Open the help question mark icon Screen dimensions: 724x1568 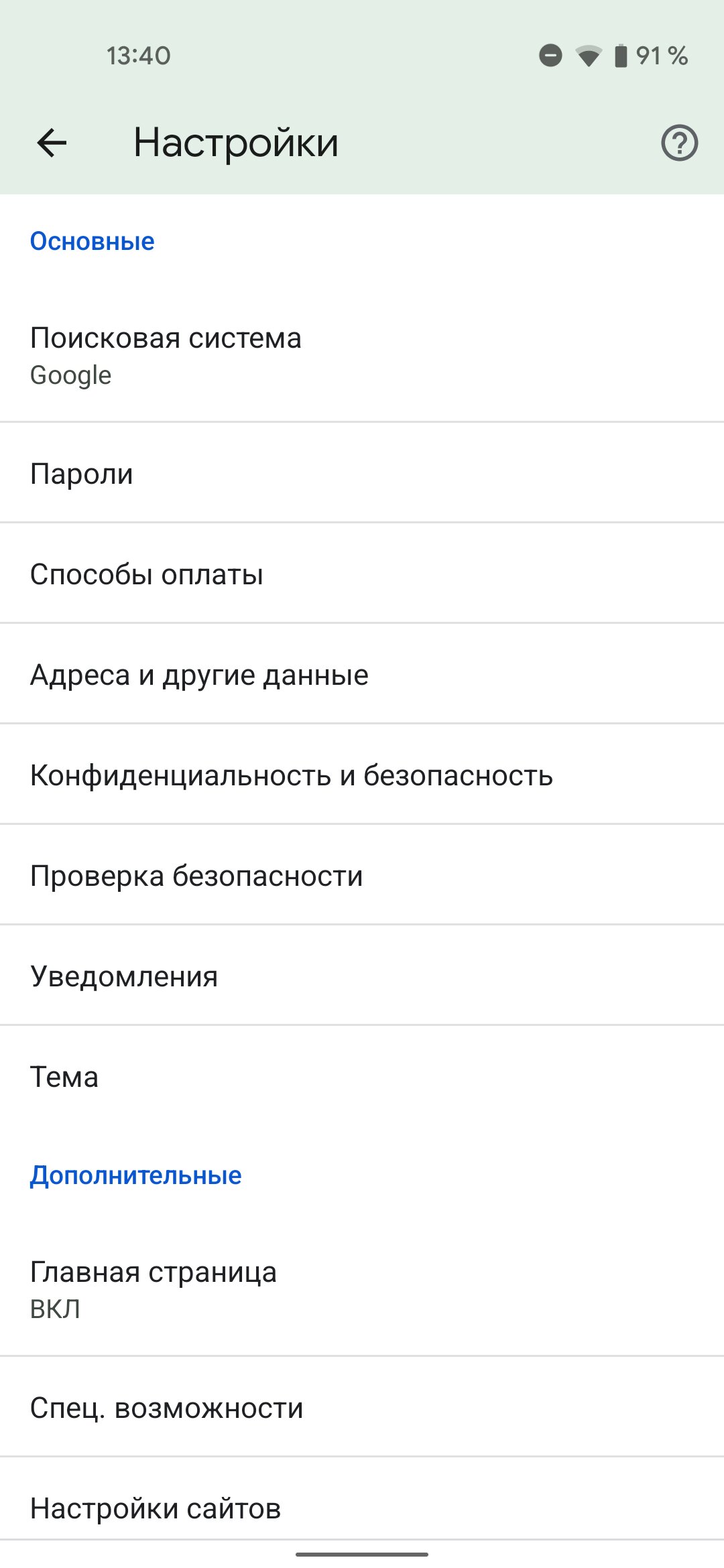click(679, 143)
